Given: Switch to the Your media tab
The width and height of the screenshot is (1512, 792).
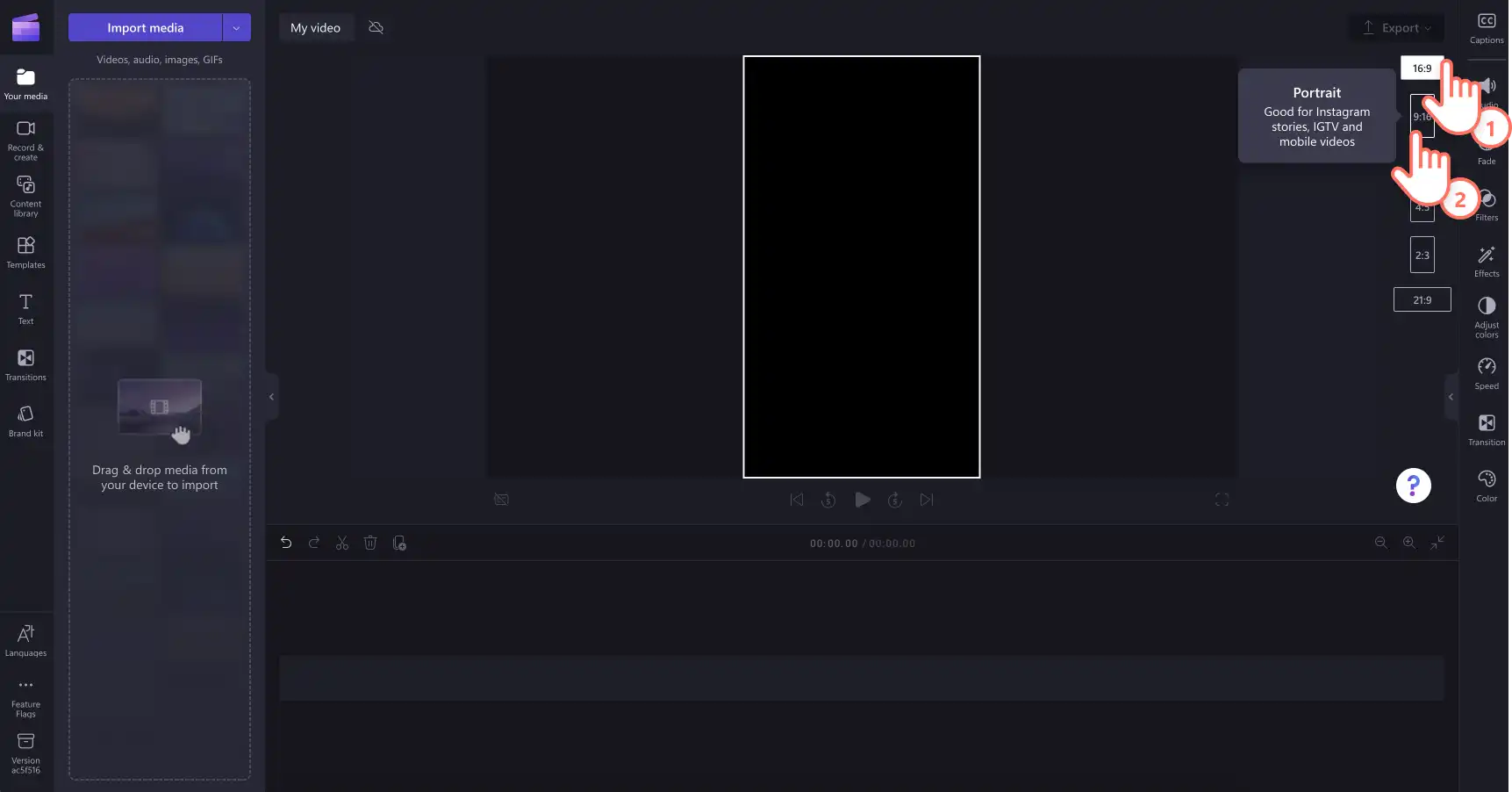Looking at the screenshot, I should 25,83.
